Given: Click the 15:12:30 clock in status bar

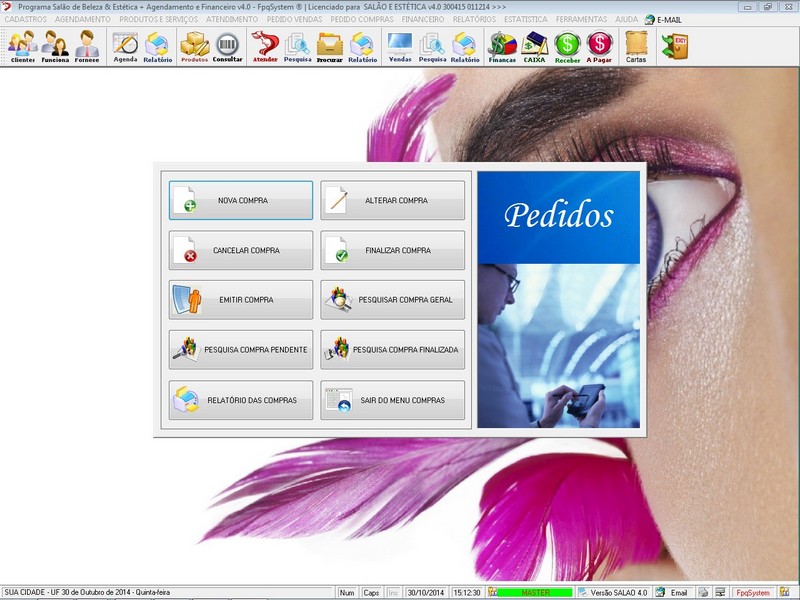Looking at the screenshot, I should (x=467, y=592).
